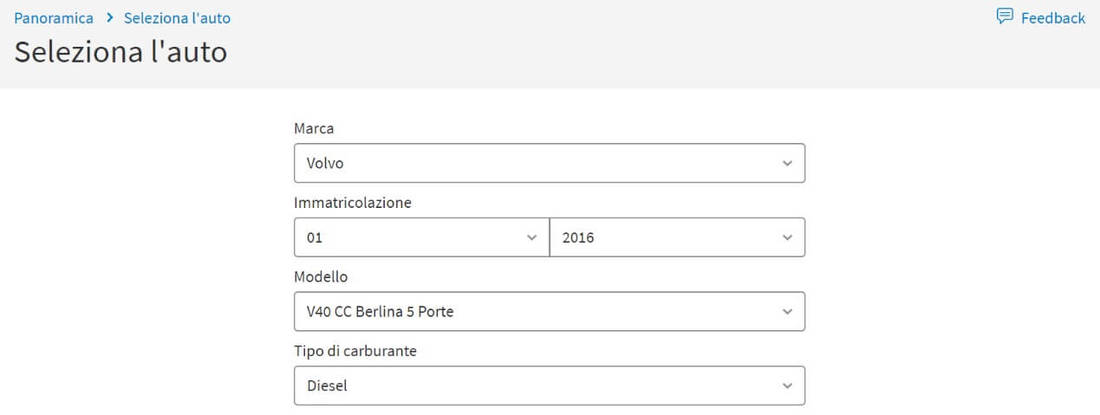1100x415 pixels.
Task: Click the breadcrumb arrow separator icon
Action: 109,18
